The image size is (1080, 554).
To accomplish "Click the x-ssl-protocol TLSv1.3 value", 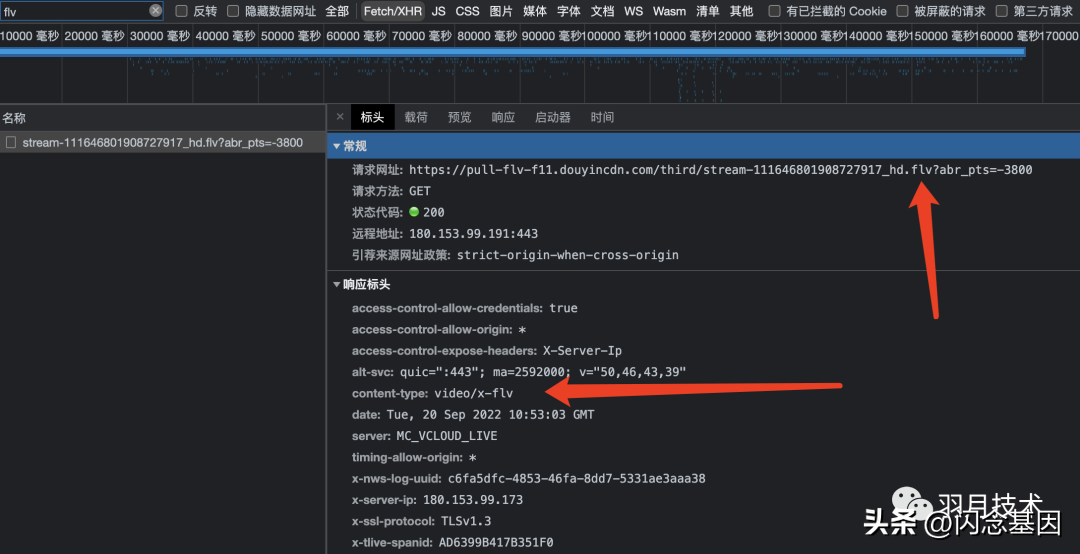I will pos(465,521).
